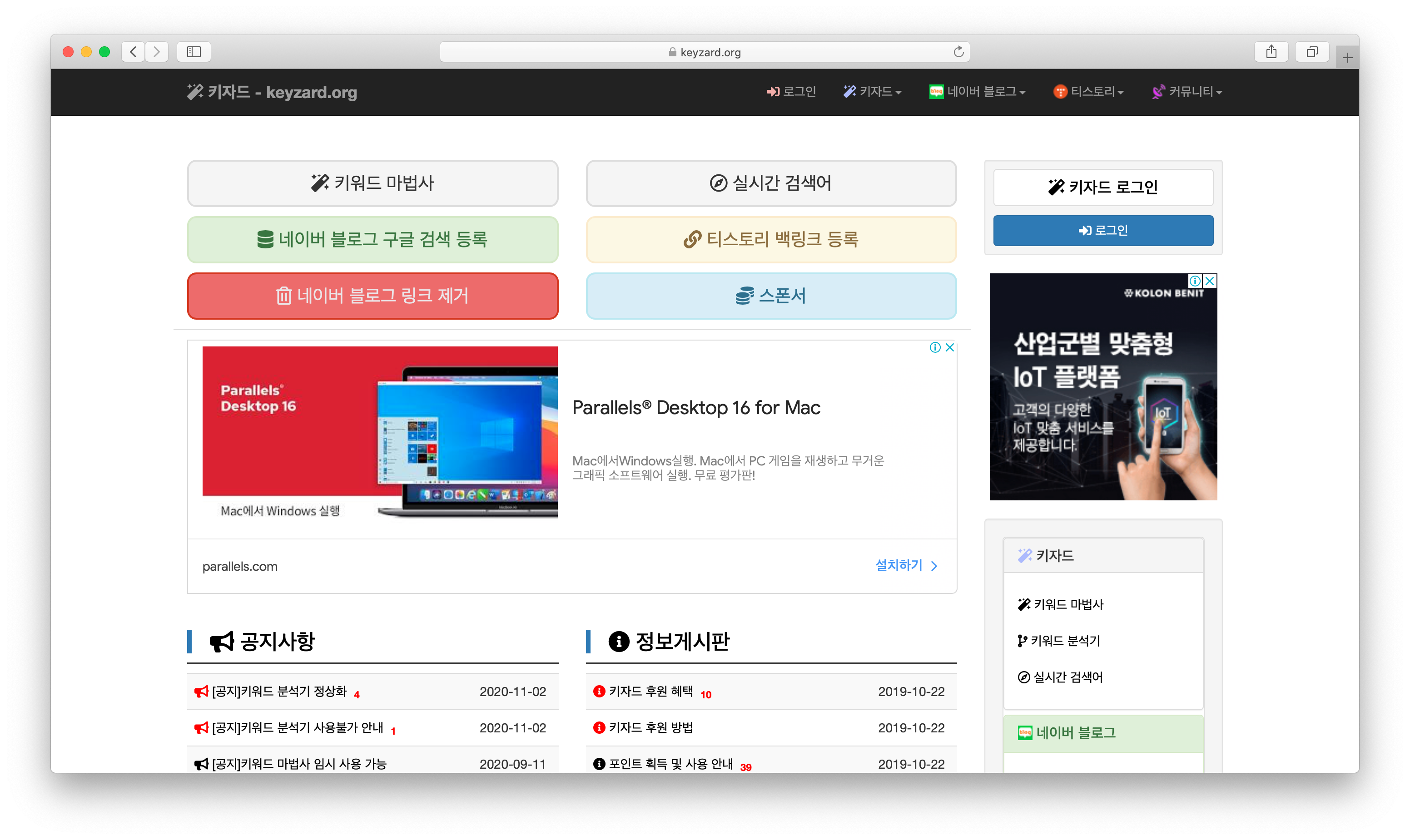Show all tabs overview icon
Image resolution: width=1410 pixels, height=840 pixels.
point(1312,52)
